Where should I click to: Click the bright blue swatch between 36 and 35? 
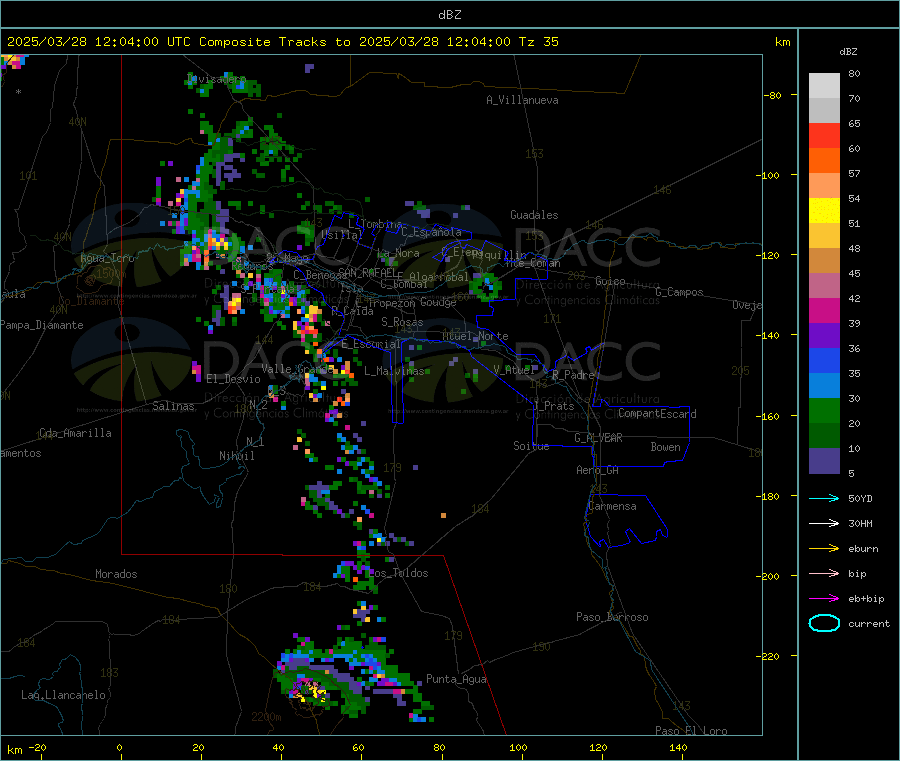824,360
